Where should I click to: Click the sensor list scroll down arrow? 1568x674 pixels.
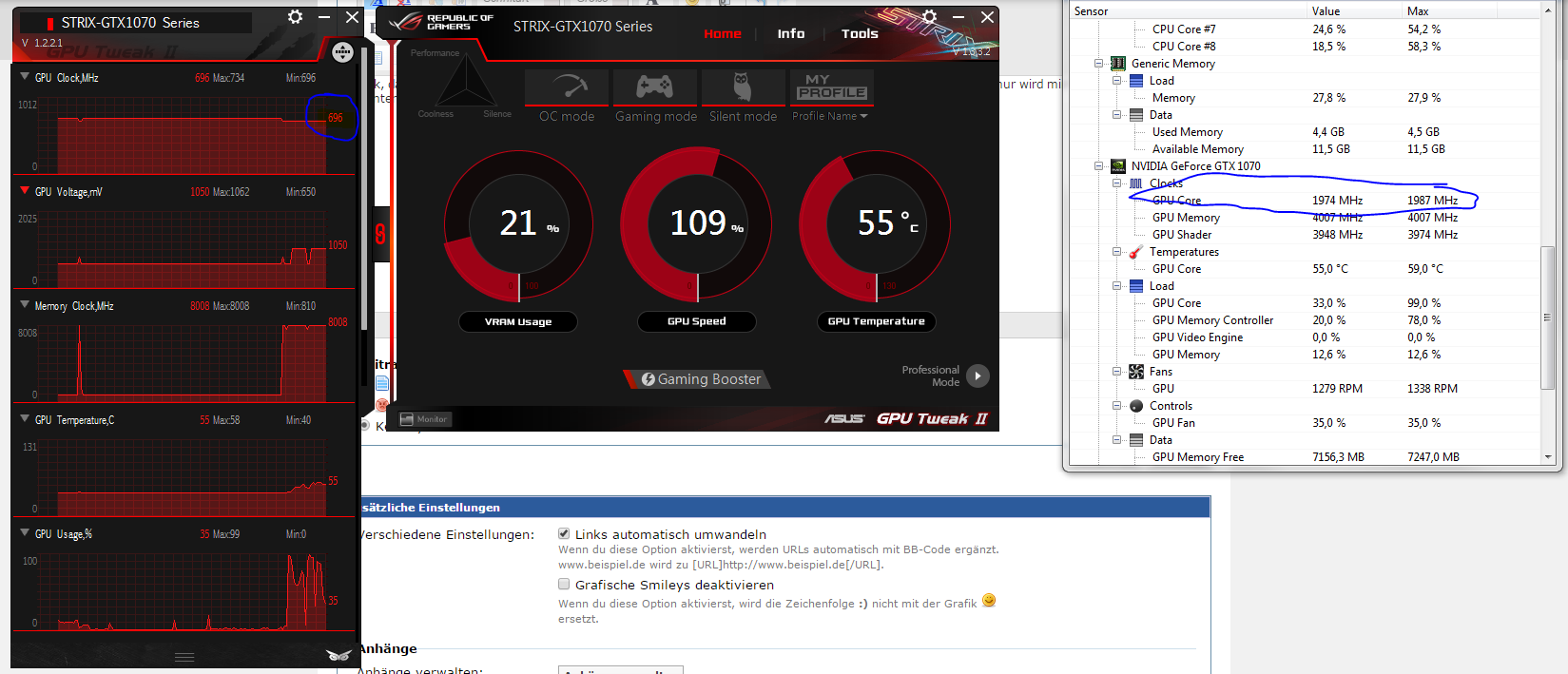(1548, 457)
